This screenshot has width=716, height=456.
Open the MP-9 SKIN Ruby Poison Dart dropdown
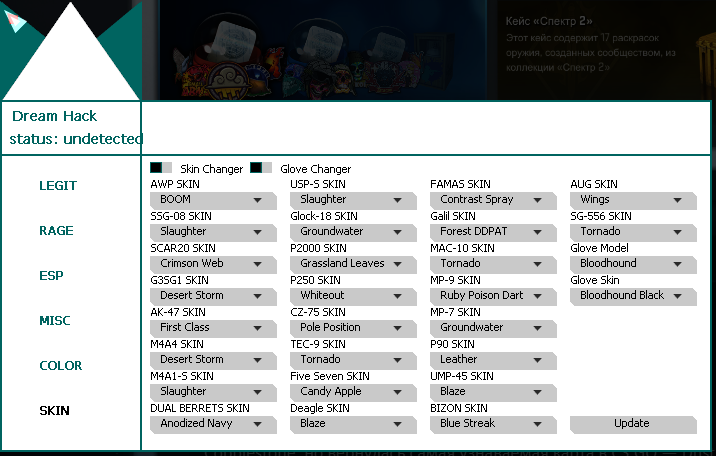(x=493, y=297)
